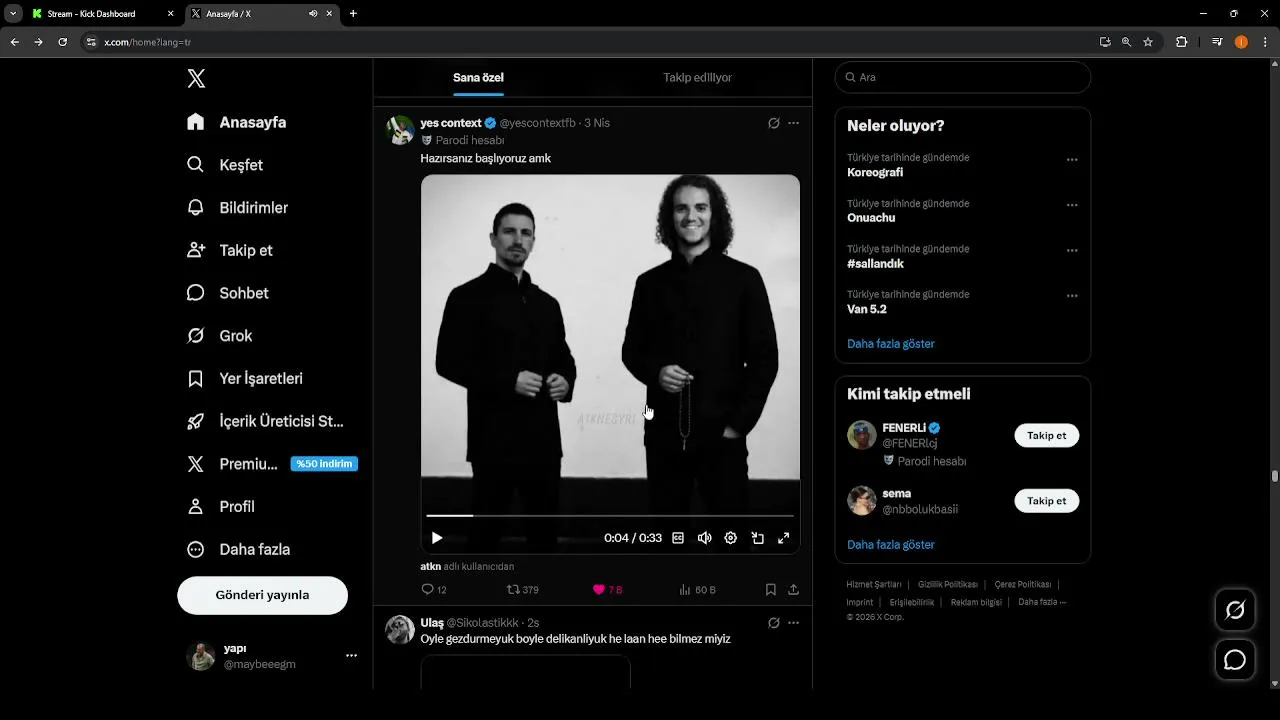
Task: Click the Gönderi yayınla button
Action: pos(262,595)
